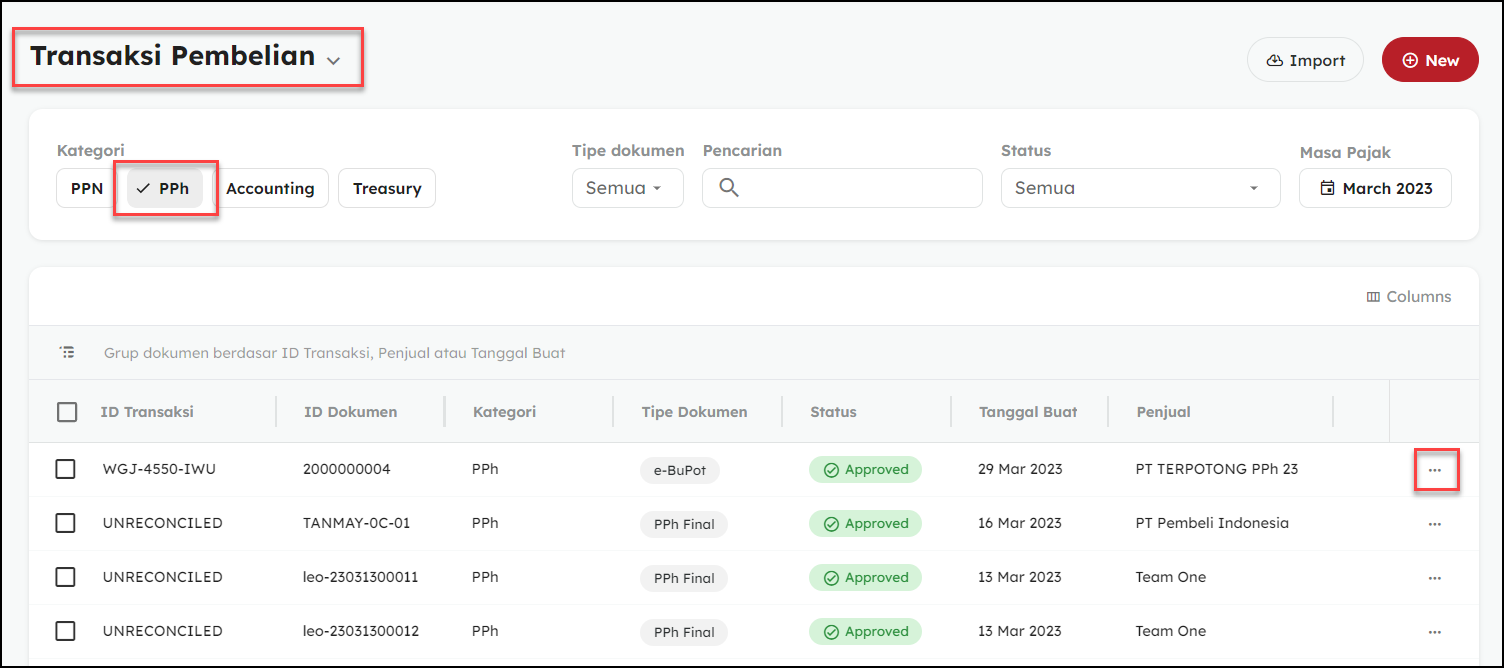Image resolution: width=1504 pixels, height=668 pixels.
Task: Open the Status filter dropdown
Action: pos(1140,188)
